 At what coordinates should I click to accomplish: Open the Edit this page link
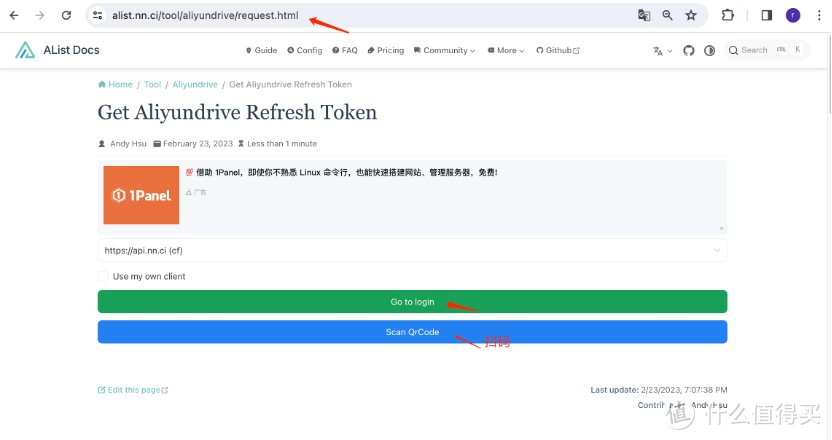coord(133,390)
